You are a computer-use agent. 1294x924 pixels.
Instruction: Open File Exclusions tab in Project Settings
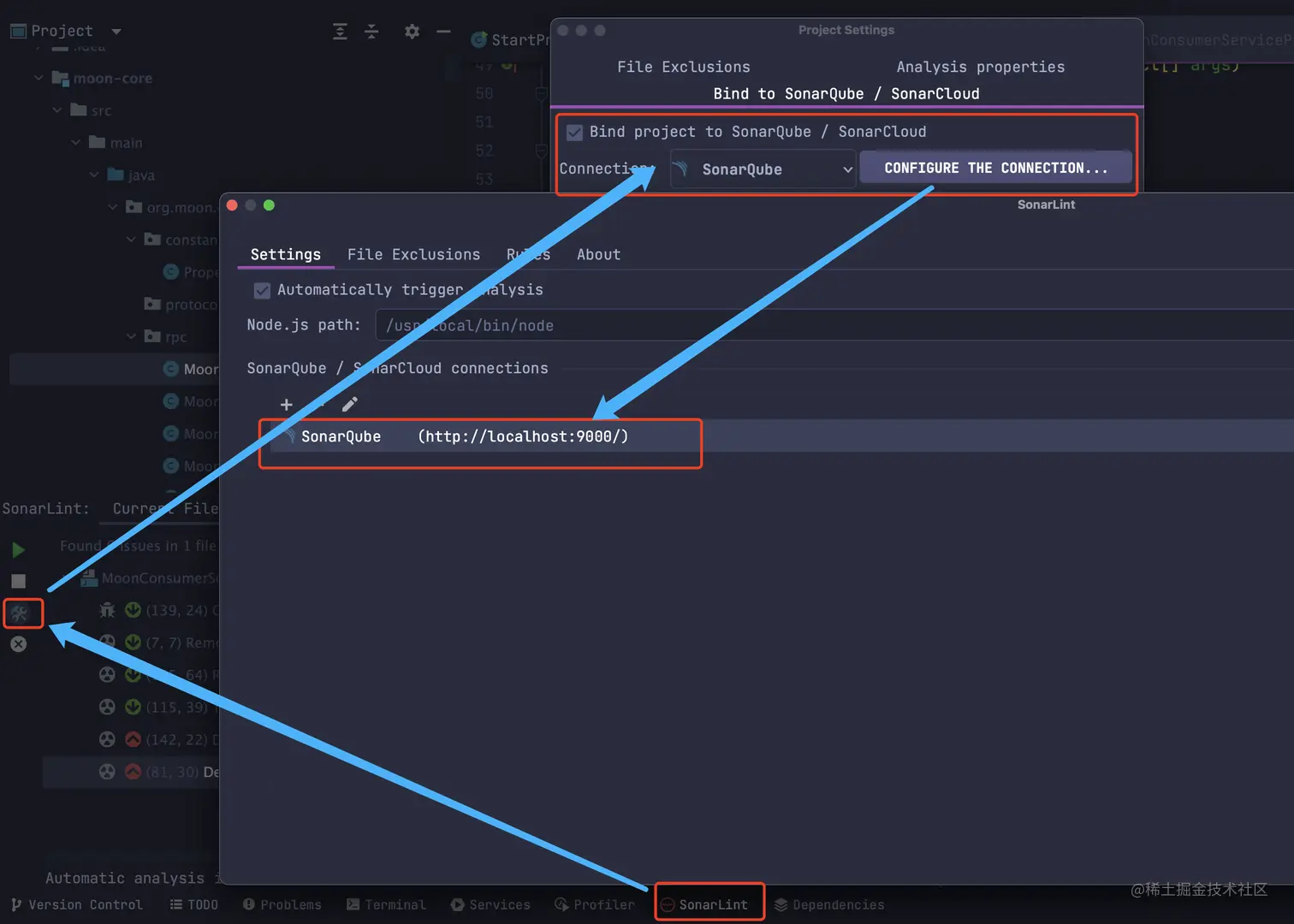(x=684, y=67)
